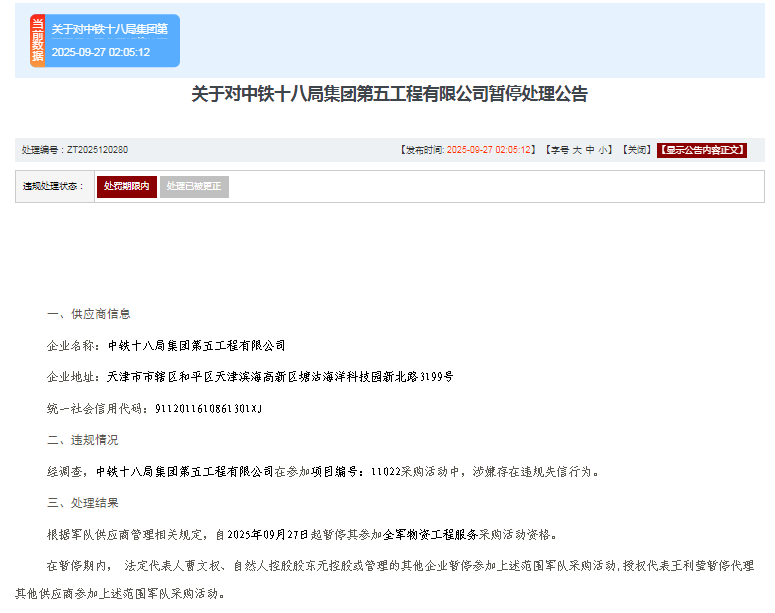Select the 处理已被更正 status tab
This screenshot has height=613, width=775.
point(194,187)
